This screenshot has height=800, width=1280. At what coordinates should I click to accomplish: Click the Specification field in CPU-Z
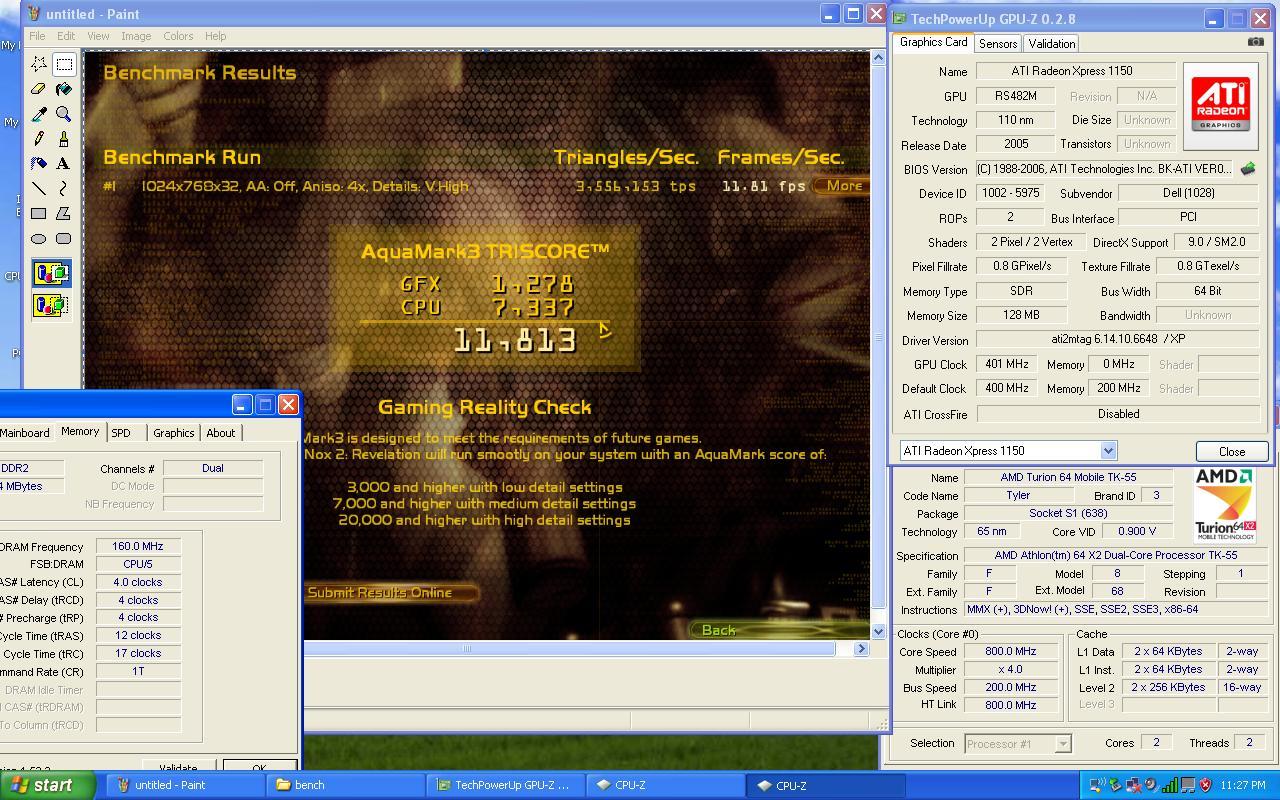coord(1115,555)
